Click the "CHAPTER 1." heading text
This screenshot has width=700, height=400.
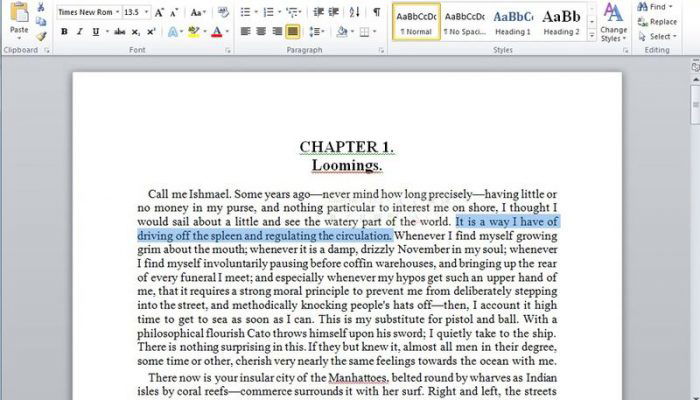coord(347,147)
